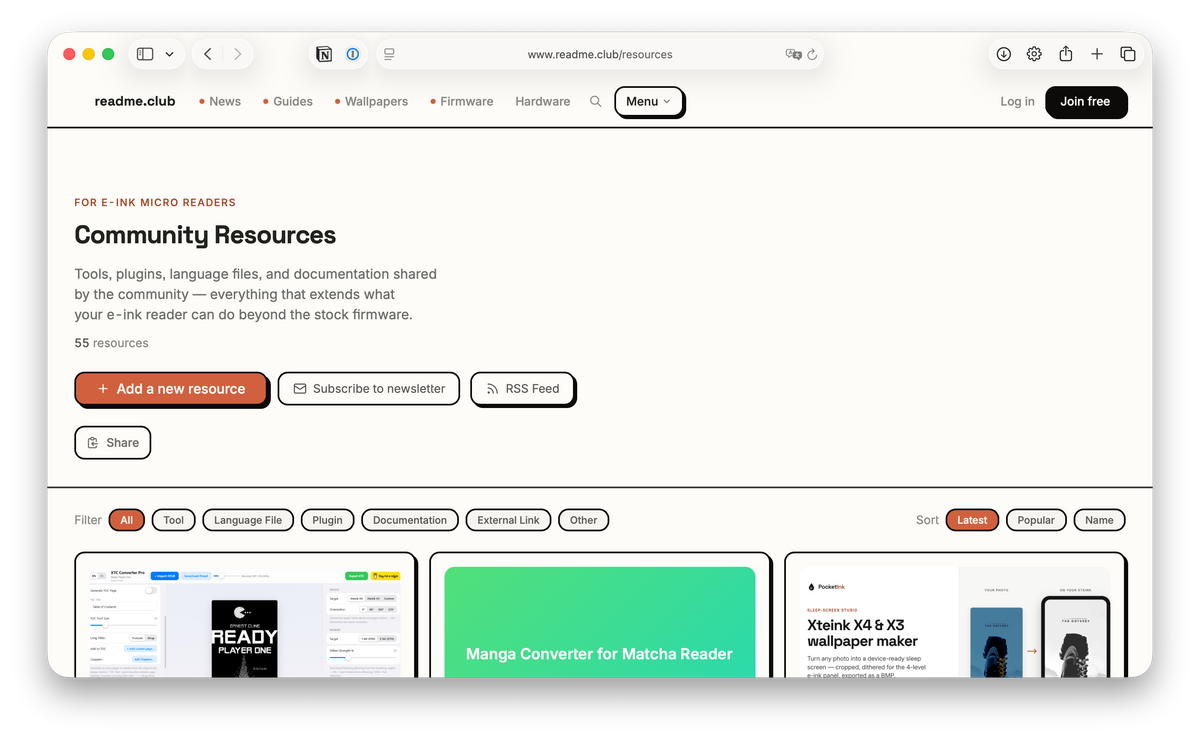Go forward with the Safari forward arrow
The image size is (1200, 740).
click(237, 54)
